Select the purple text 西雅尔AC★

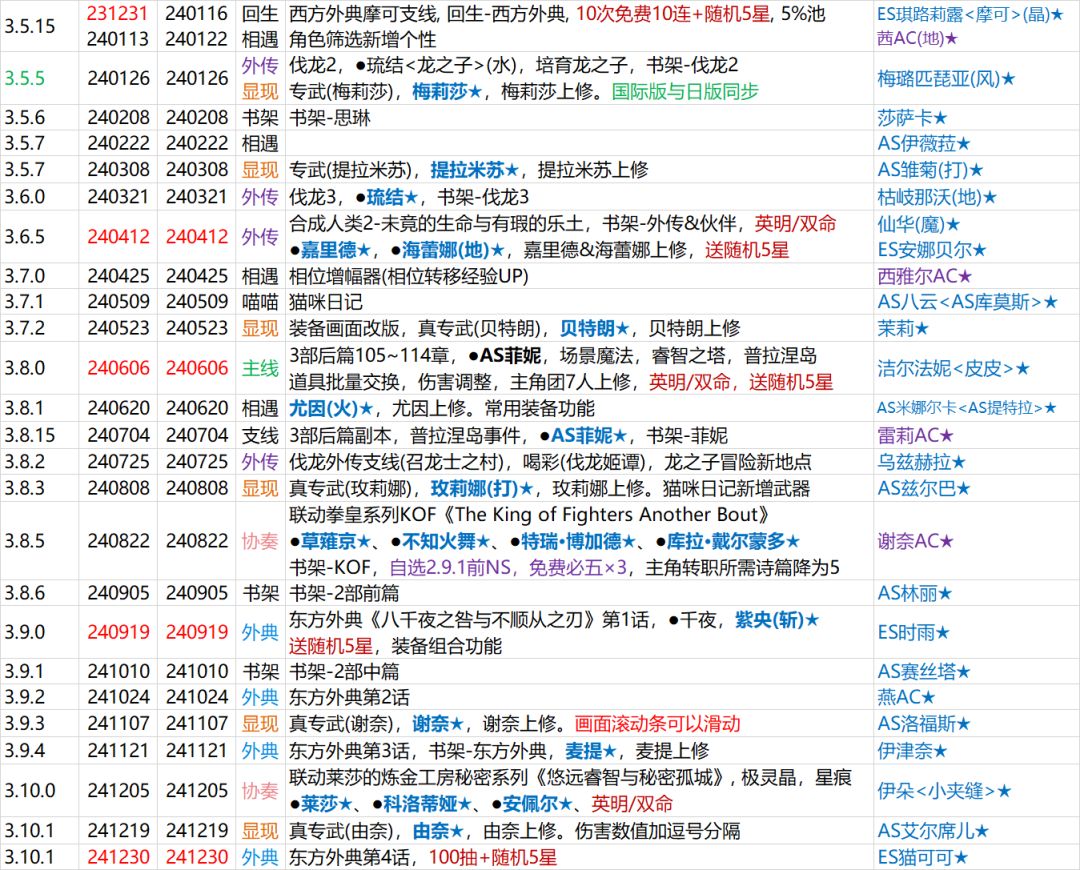click(x=925, y=276)
